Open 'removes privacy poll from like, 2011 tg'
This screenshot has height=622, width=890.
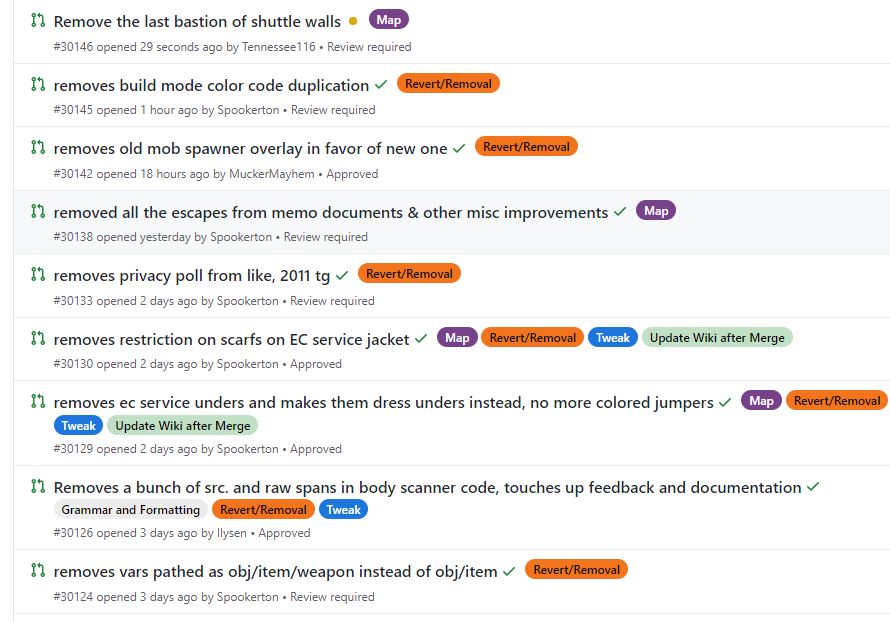coord(191,275)
